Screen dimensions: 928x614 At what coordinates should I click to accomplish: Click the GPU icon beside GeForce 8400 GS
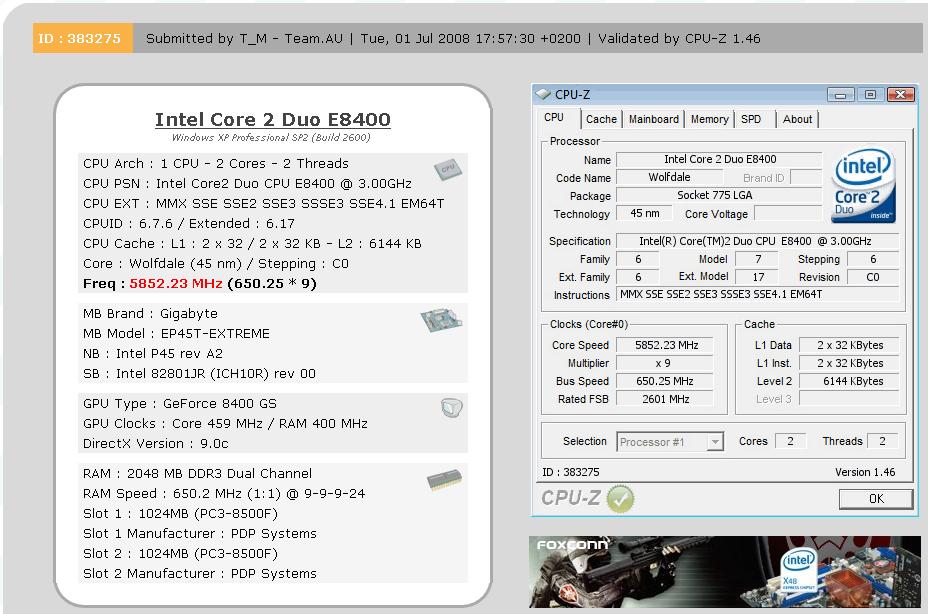[452, 408]
